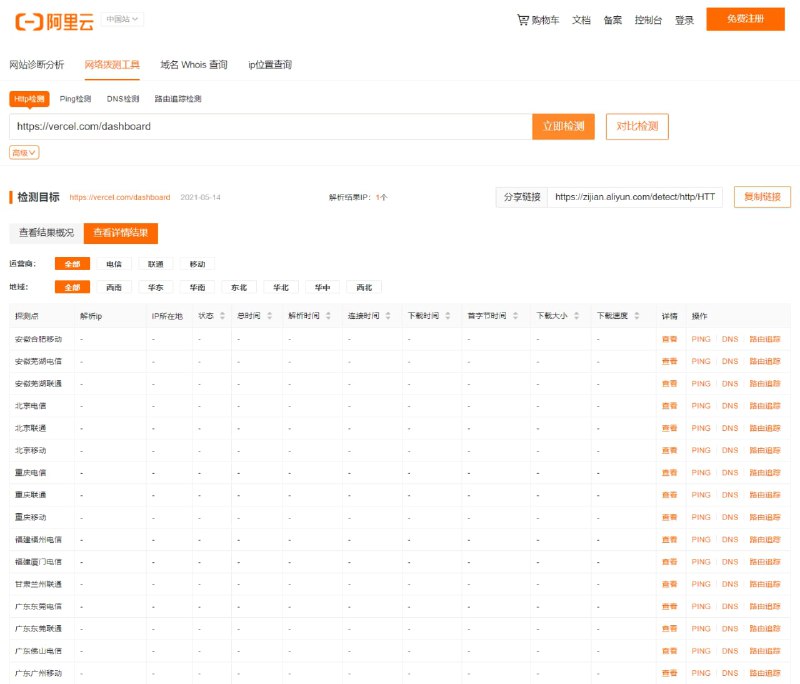Sort by 下载速度 column sort arrows
Screen dimensions: 800x684
(x=637, y=316)
